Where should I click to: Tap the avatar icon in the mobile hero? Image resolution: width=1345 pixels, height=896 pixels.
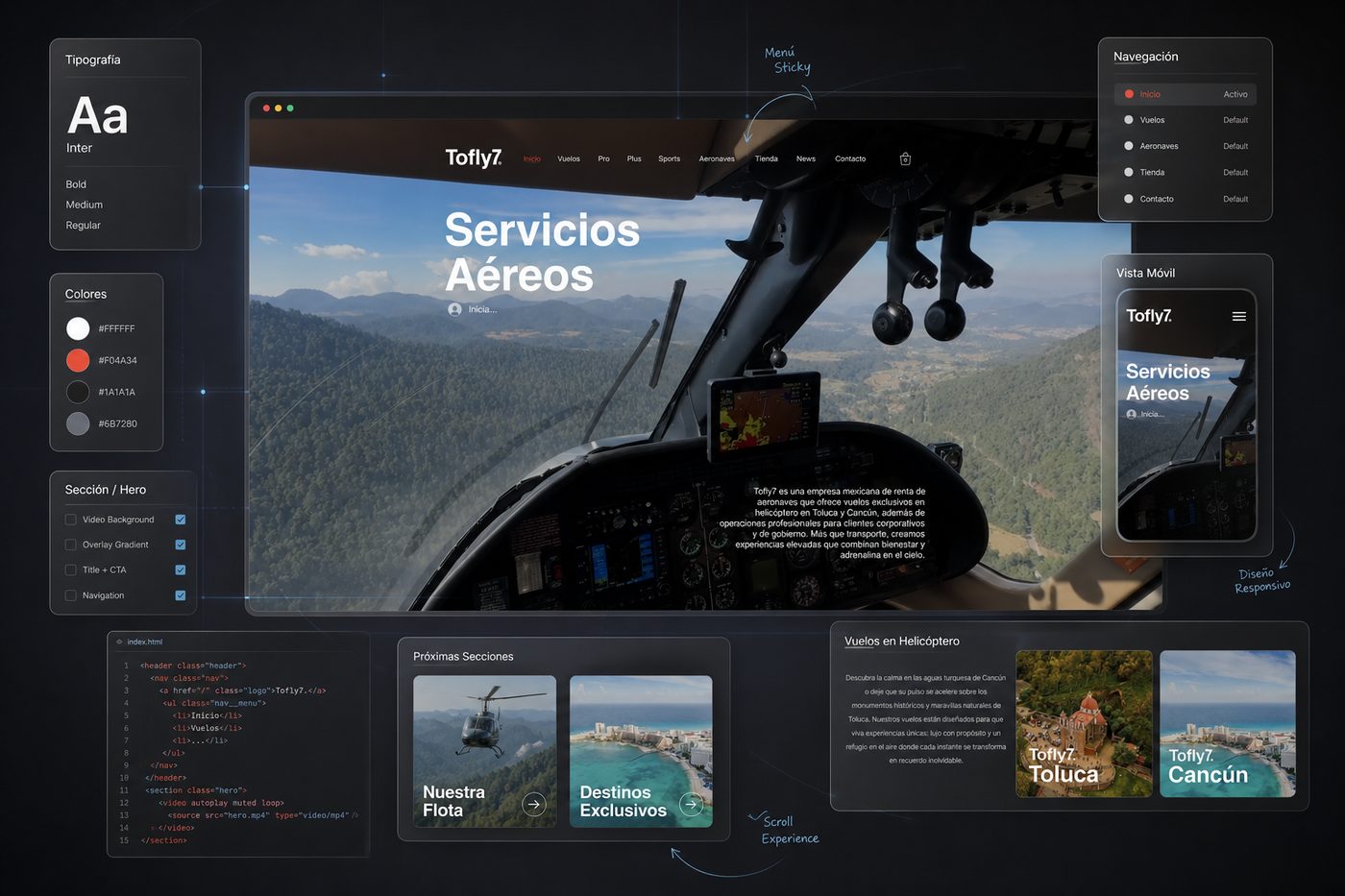click(1131, 414)
